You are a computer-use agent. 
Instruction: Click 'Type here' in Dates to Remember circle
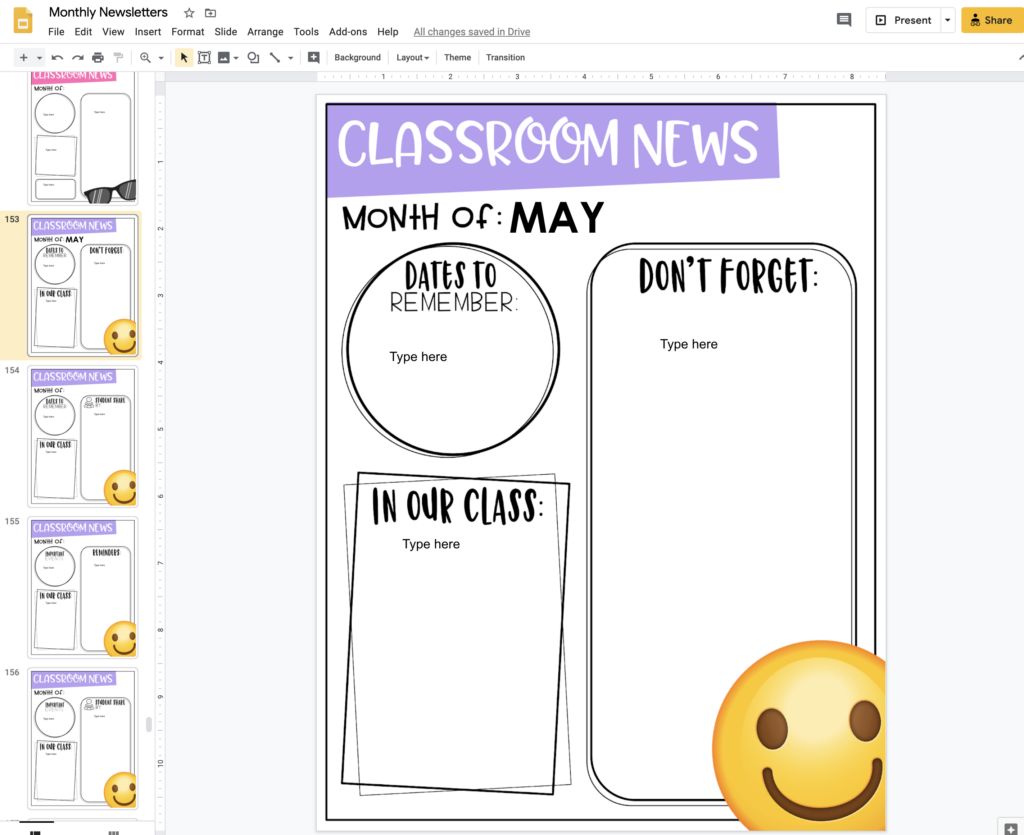419,356
